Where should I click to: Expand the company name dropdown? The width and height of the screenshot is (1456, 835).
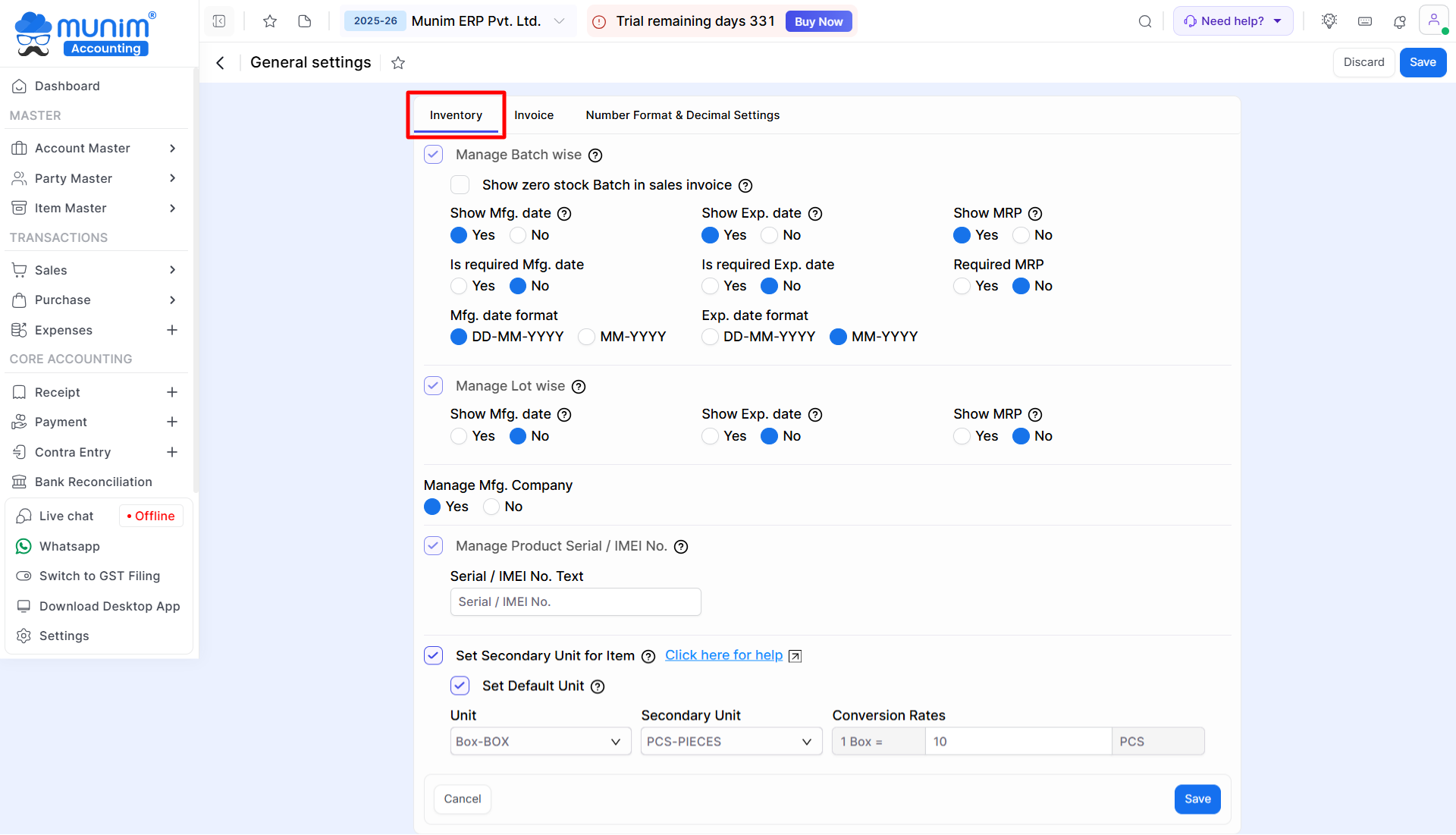click(559, 21)
